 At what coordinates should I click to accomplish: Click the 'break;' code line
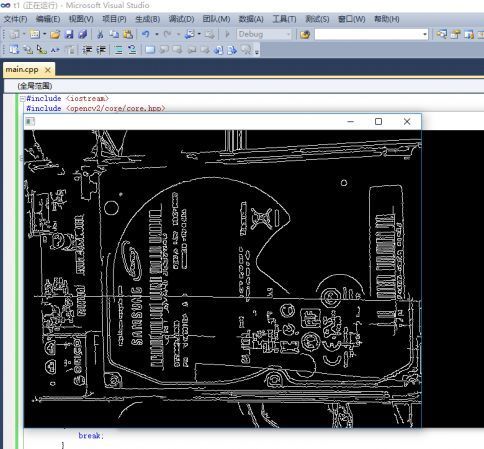91,436
